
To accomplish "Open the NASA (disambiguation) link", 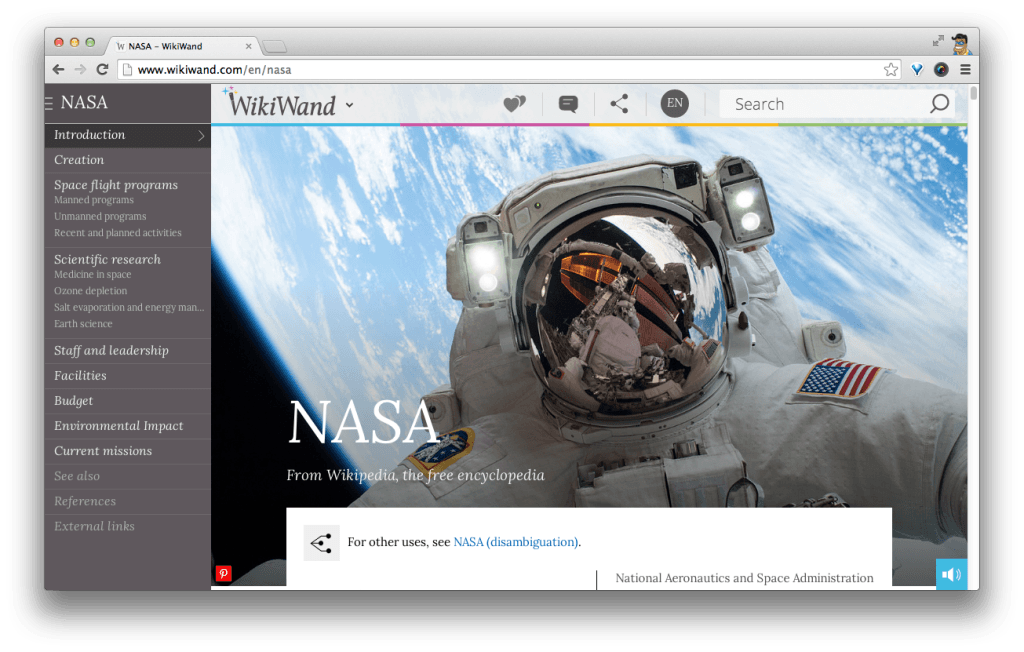I will tap(516, 542).
